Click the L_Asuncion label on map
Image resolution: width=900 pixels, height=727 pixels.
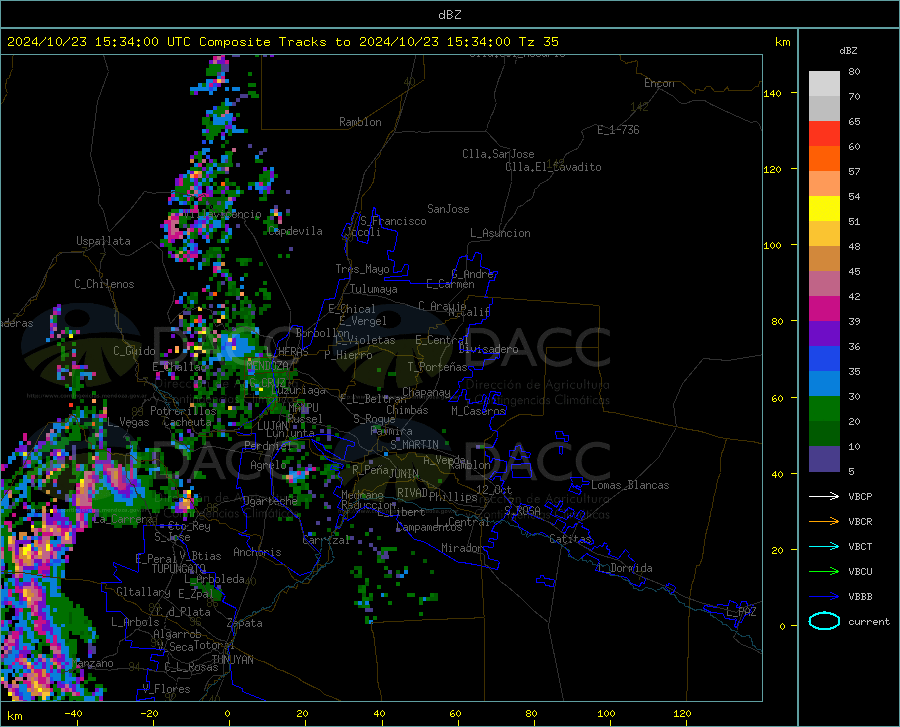point(500,233)
